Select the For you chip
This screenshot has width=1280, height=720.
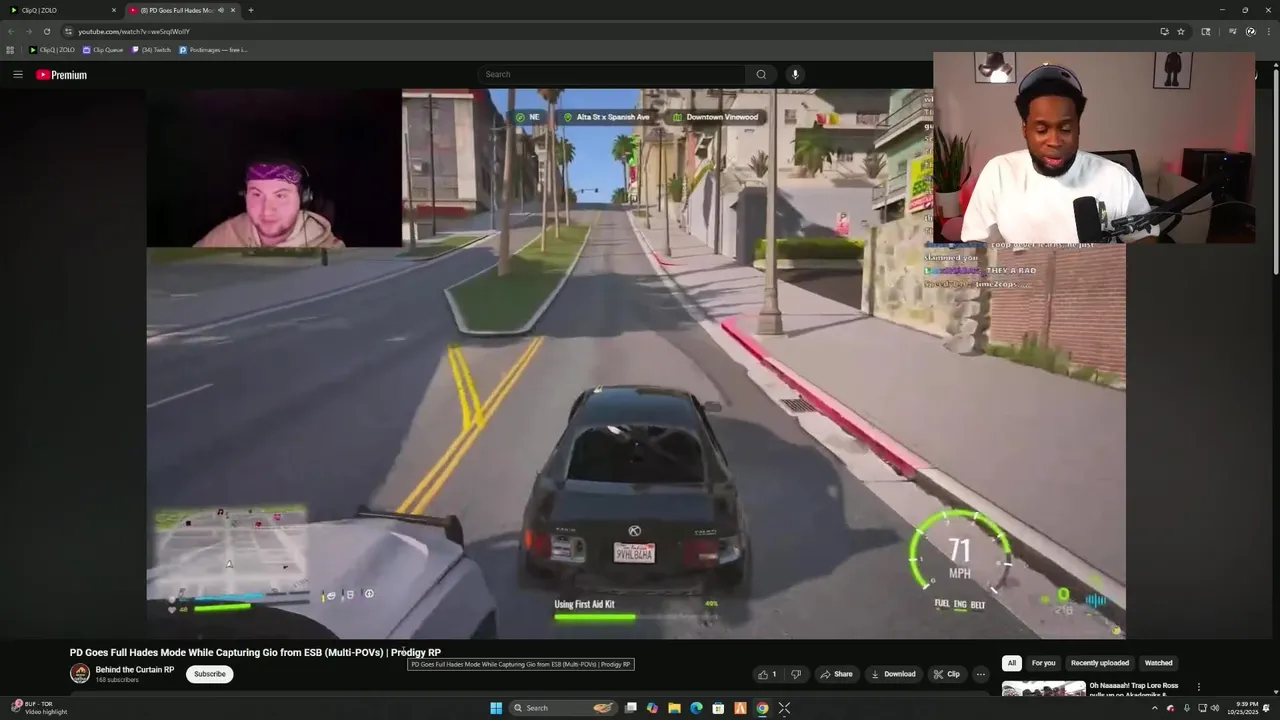tap(1043, 663)
